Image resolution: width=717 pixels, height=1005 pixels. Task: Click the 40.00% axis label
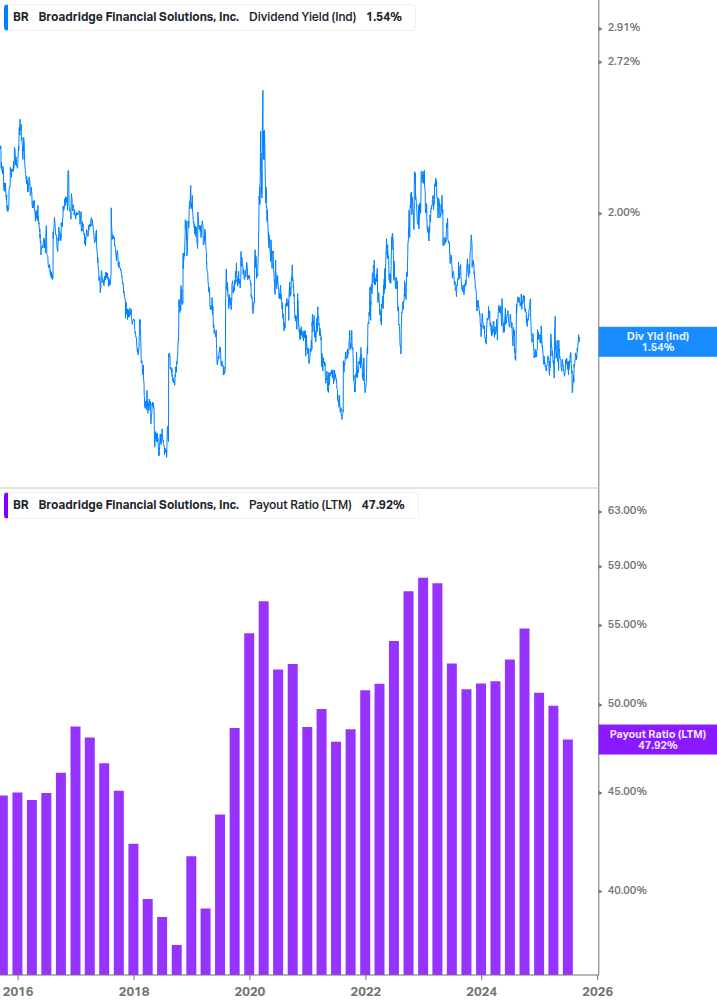[x=627, y=890]
